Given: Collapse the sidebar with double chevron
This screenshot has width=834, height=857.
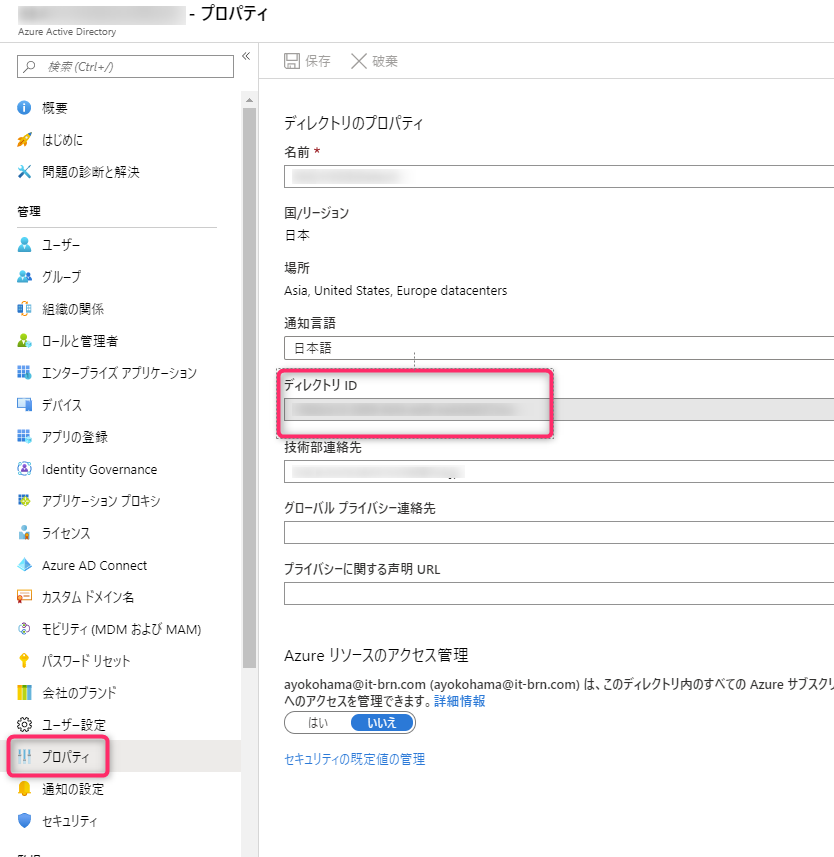Looking at the screenshot, I should click(246, 56).
